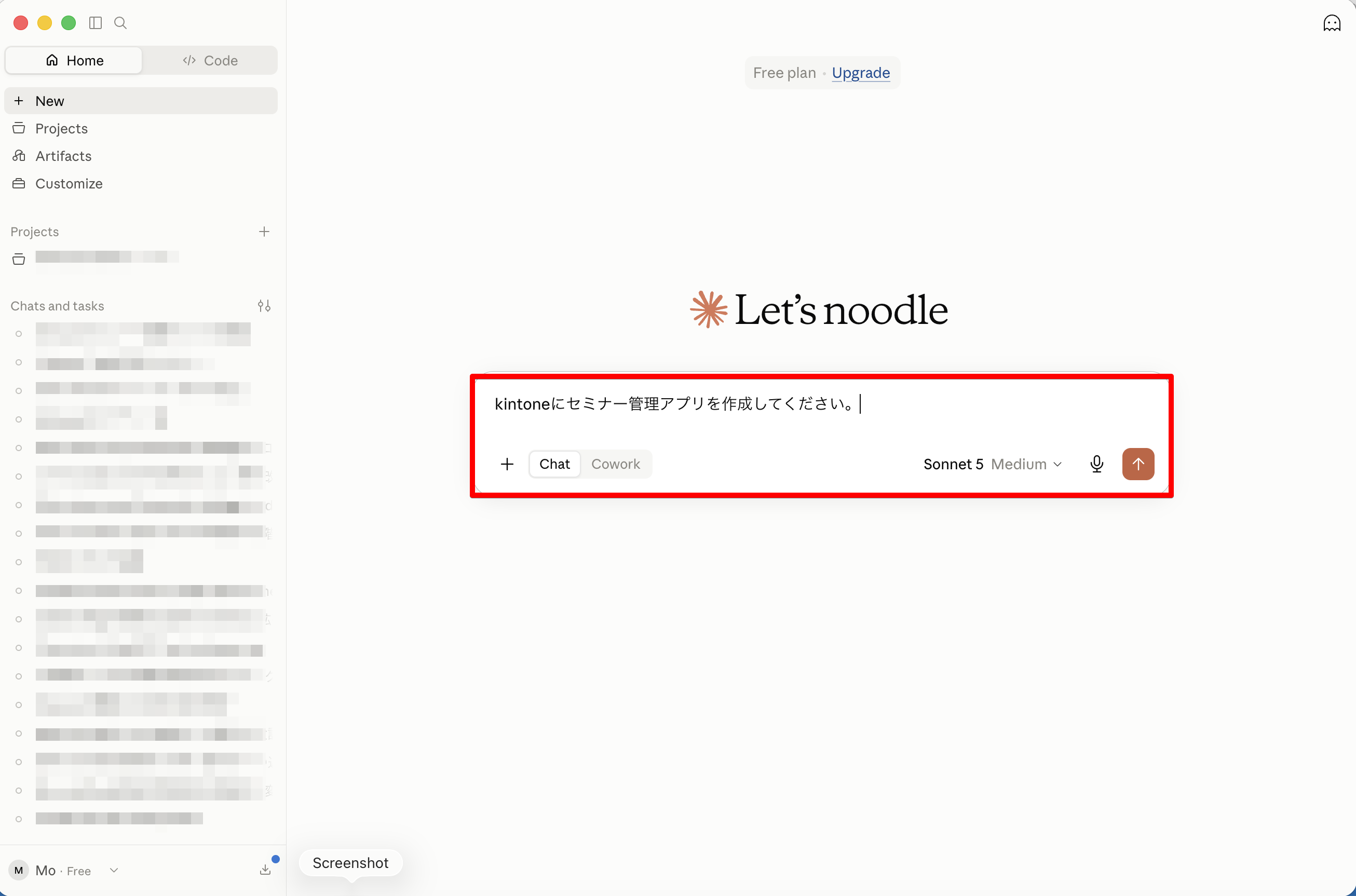
Task: Switch to the Home tab
Action: point(74,61)
